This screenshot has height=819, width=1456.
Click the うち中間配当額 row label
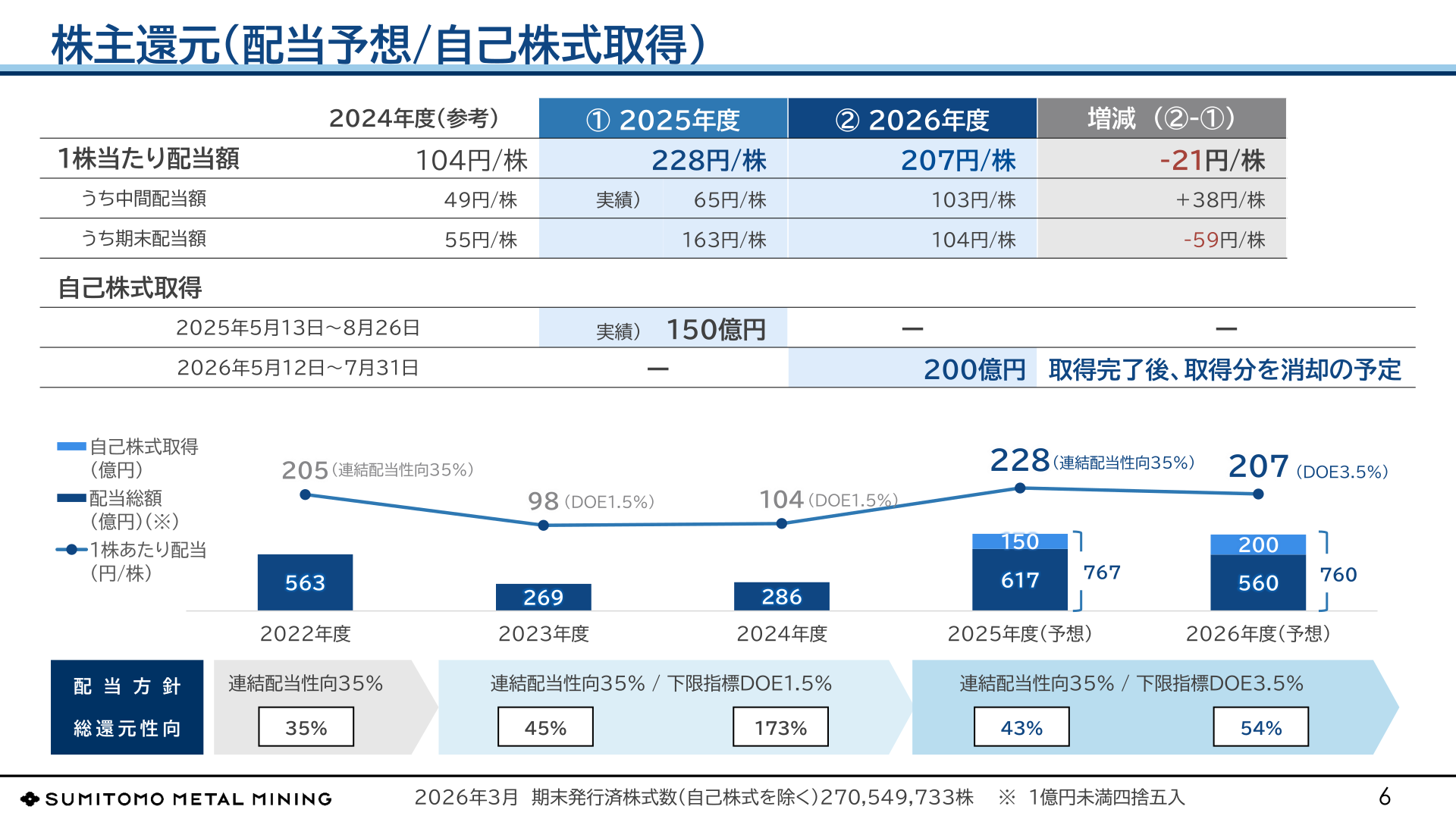(144, 199)
